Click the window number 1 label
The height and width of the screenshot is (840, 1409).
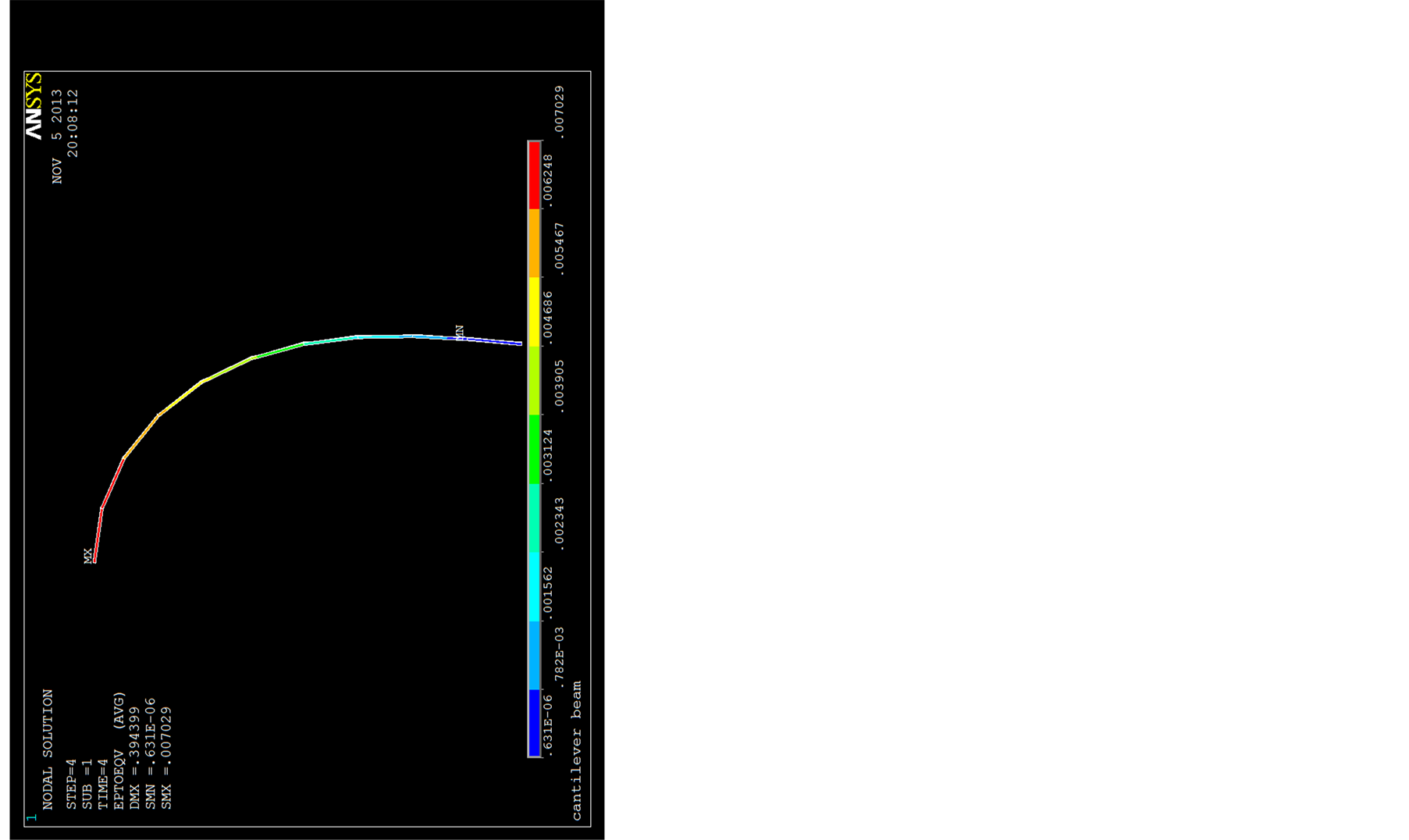[31, 817]
